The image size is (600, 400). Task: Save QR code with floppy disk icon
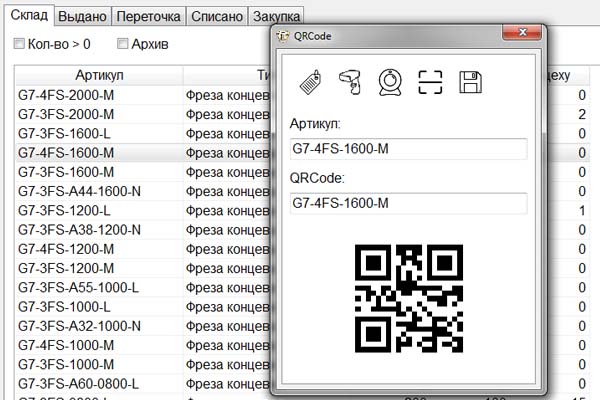(470, 82)
